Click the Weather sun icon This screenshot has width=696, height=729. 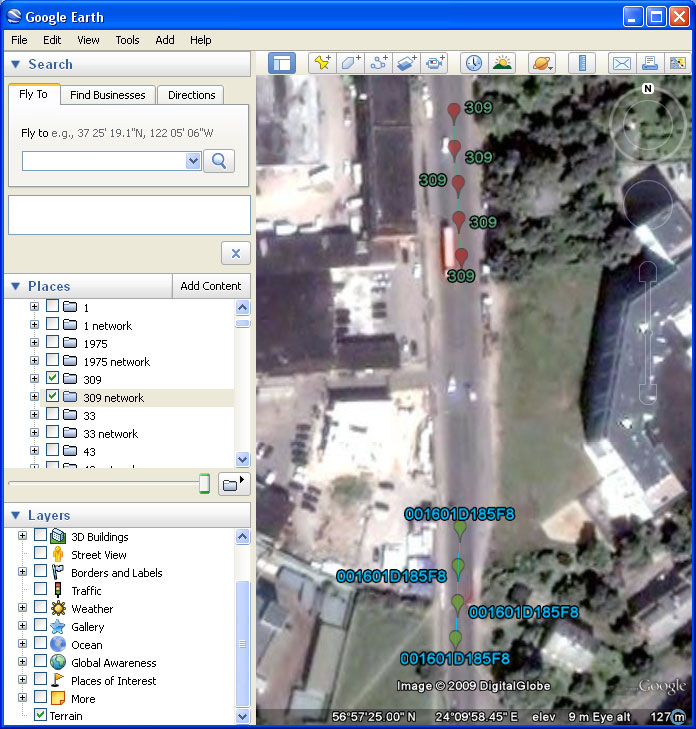coord(58,608)
